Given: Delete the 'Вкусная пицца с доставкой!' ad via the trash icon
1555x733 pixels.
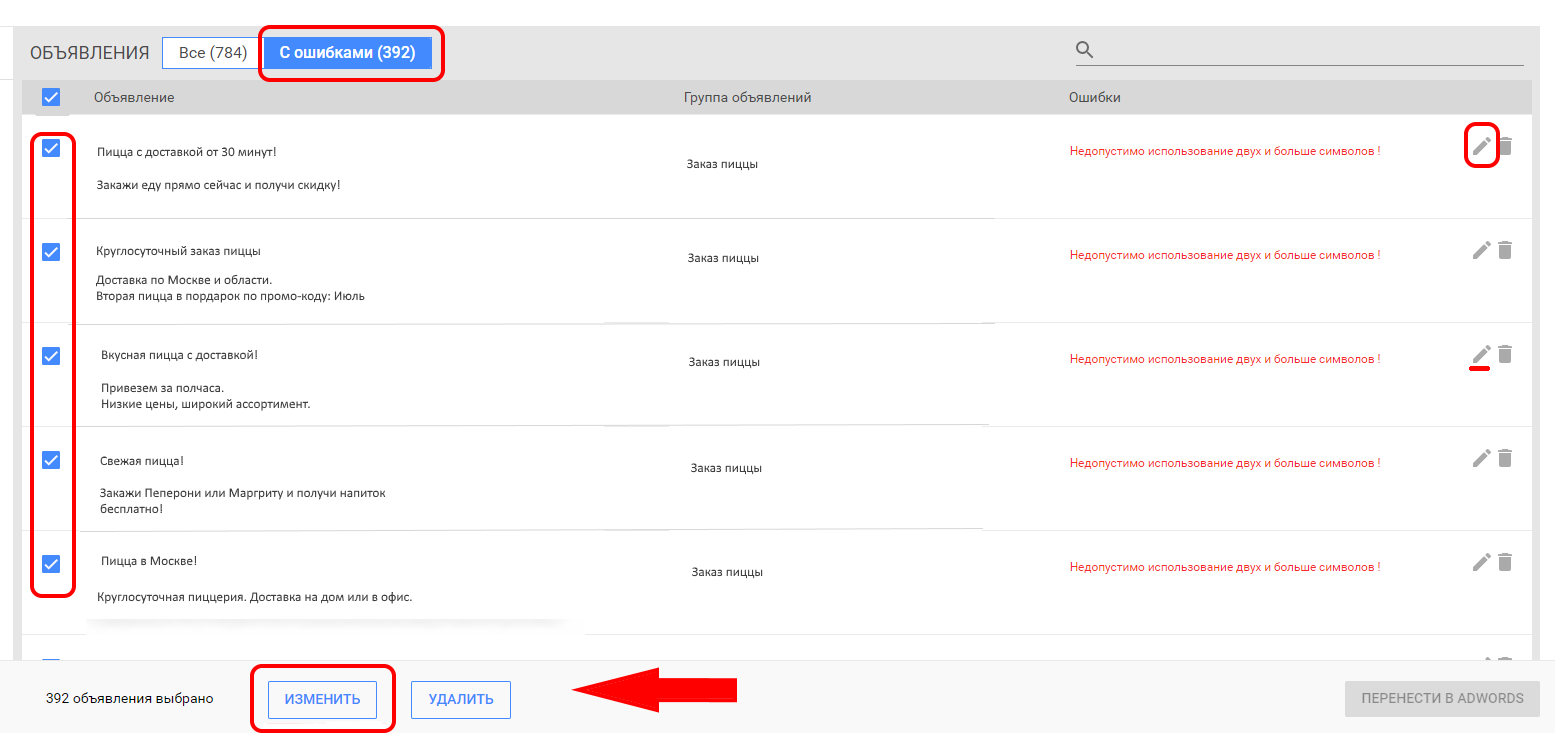Looking at the screenshot, I should click(x=1505, y=354).
